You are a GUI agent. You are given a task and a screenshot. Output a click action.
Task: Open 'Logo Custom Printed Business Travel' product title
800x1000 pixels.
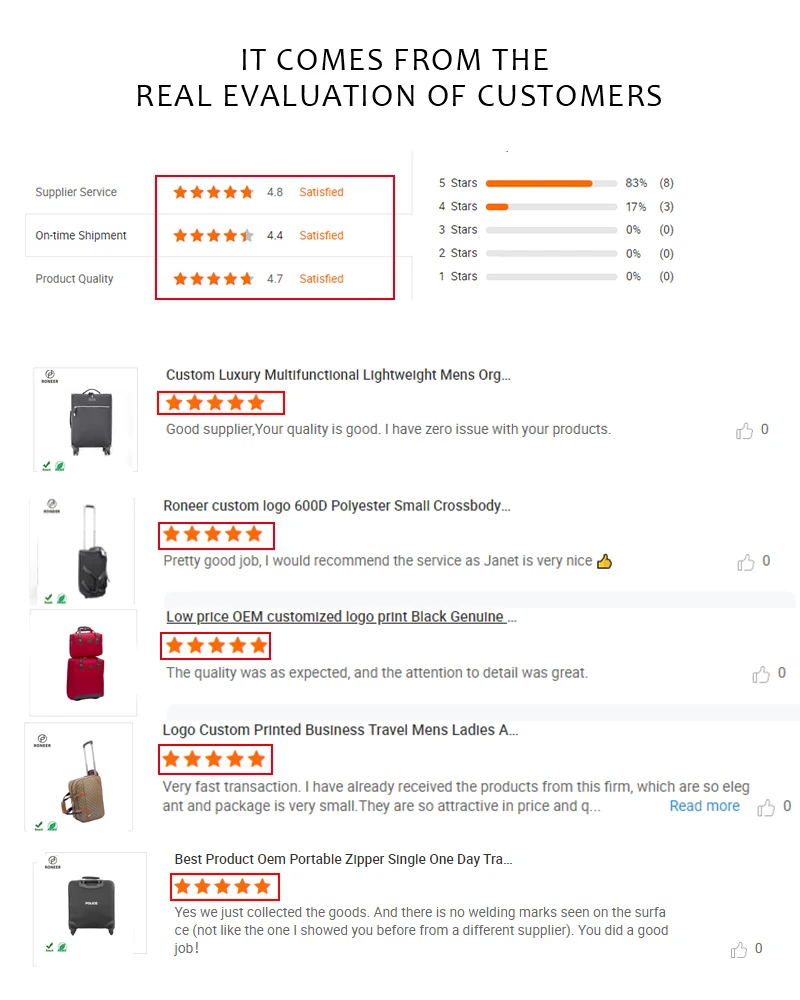340,730
